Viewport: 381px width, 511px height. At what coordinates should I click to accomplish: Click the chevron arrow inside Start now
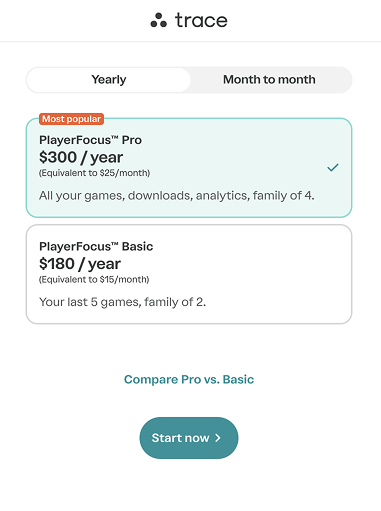click(218, 438)
